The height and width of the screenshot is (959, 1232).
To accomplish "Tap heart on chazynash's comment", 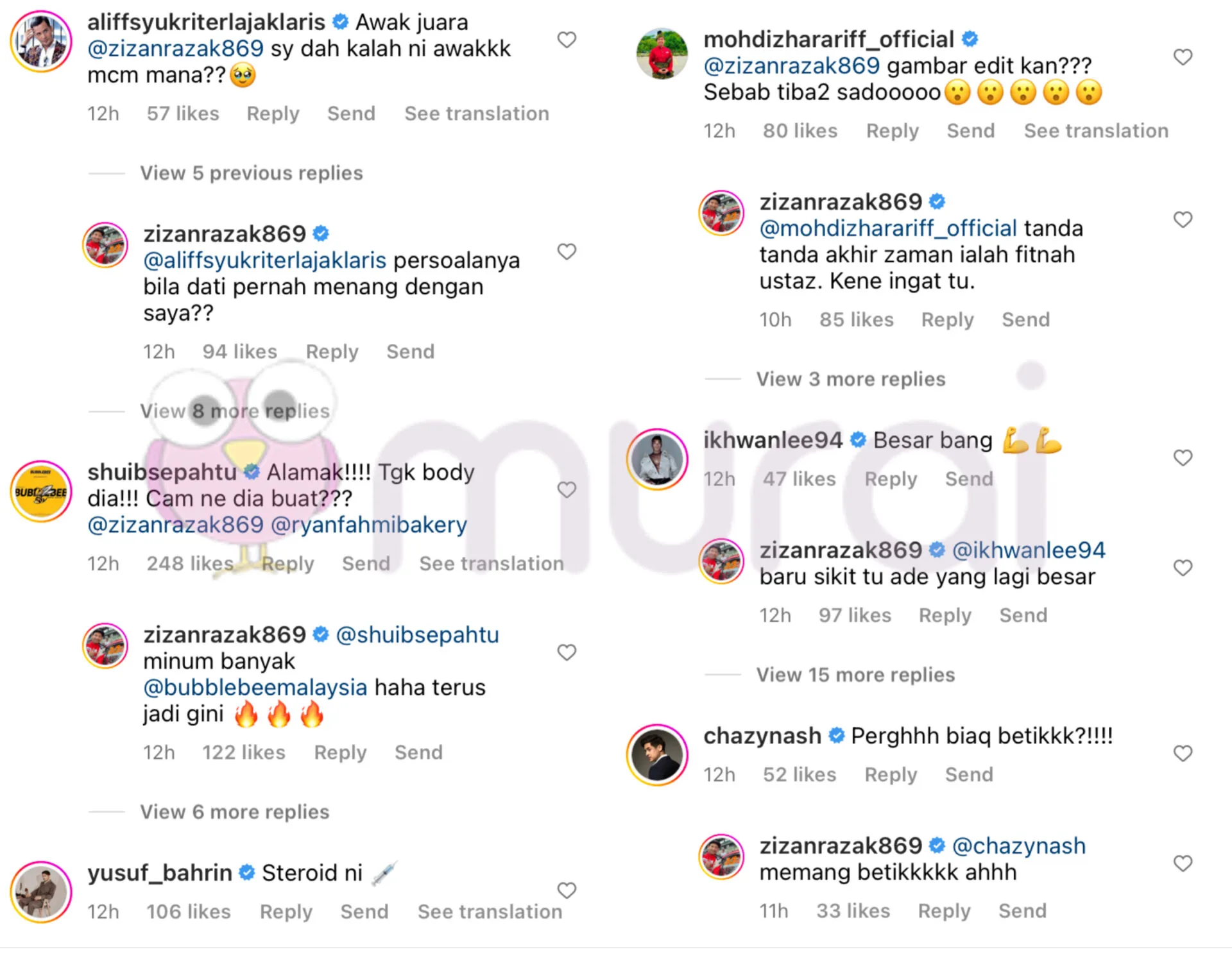I will pyautogui.click(x=1183, y=753).
